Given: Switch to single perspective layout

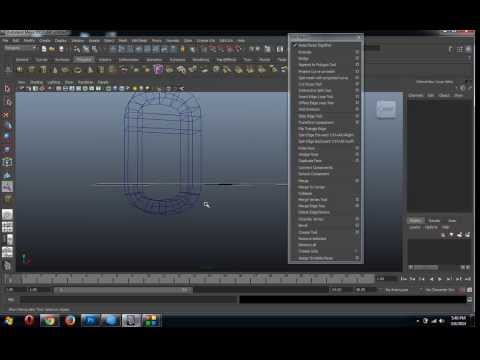Looking at the screenshot, I should coord(7,214).
